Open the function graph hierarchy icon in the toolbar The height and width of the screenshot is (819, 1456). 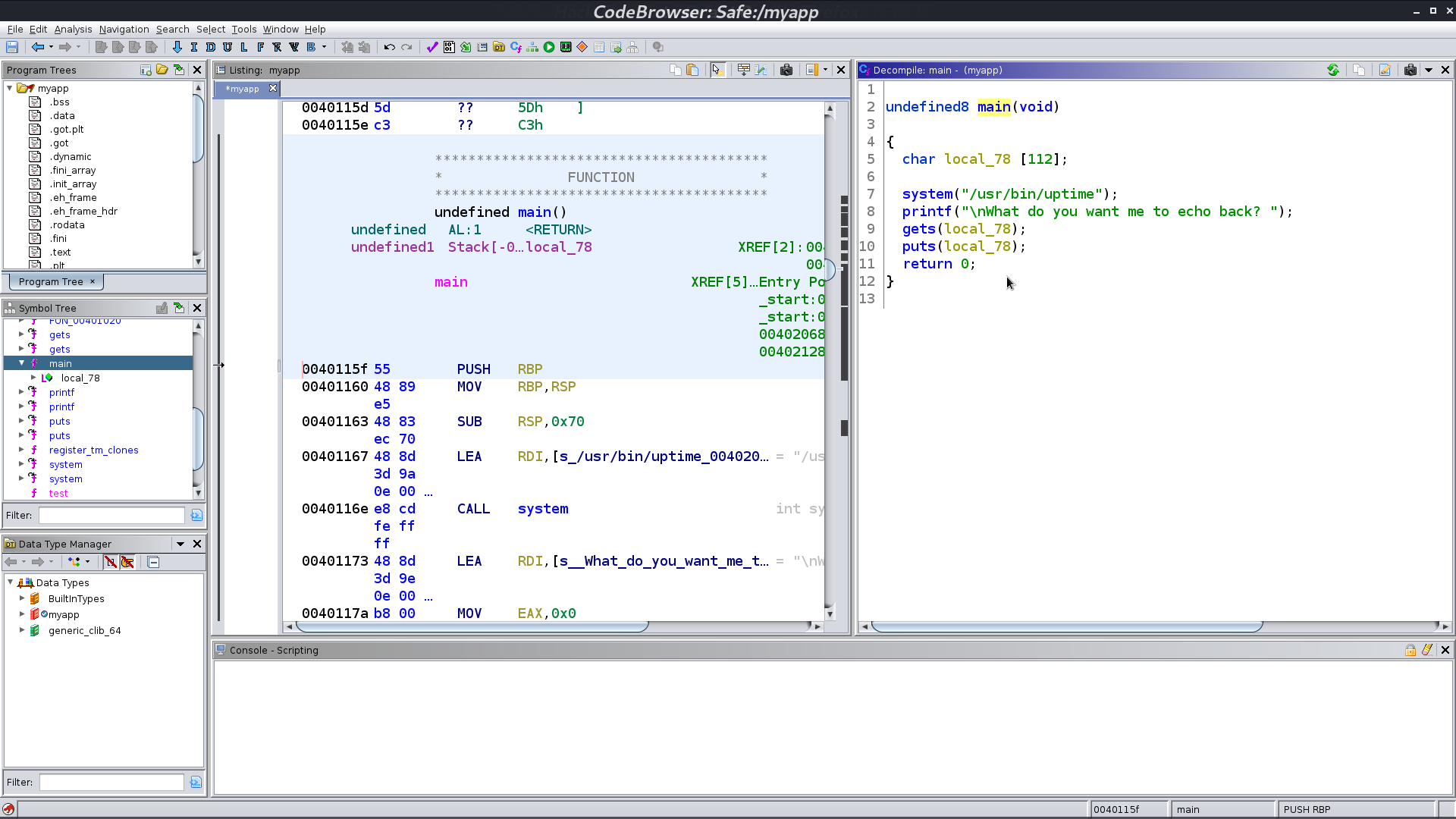click(532, 47)
